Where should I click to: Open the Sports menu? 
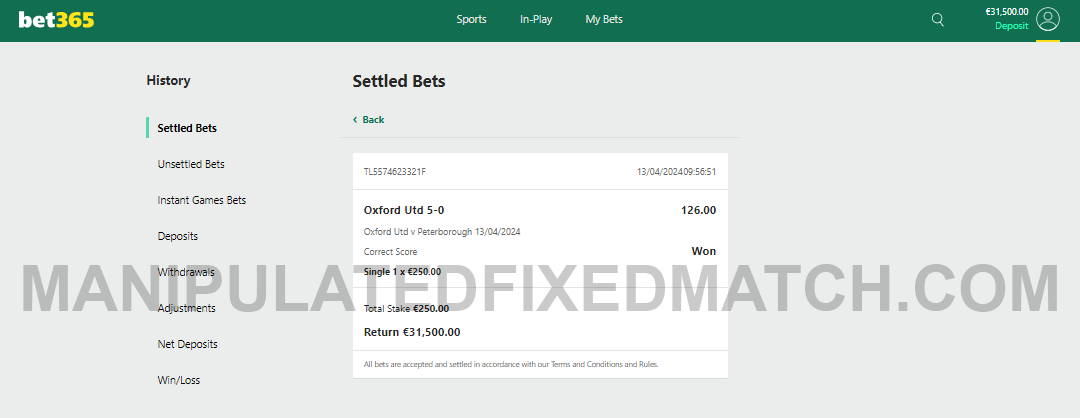click(x=471, y=19)
